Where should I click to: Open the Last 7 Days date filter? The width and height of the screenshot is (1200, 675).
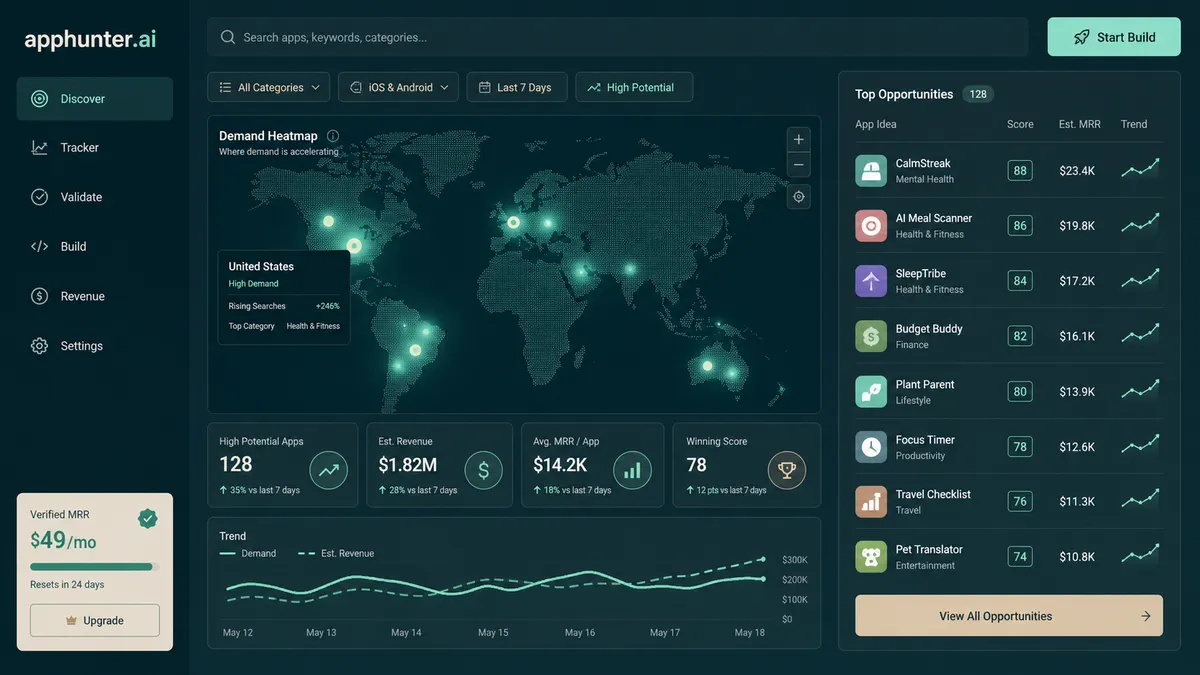click(517, 87)
